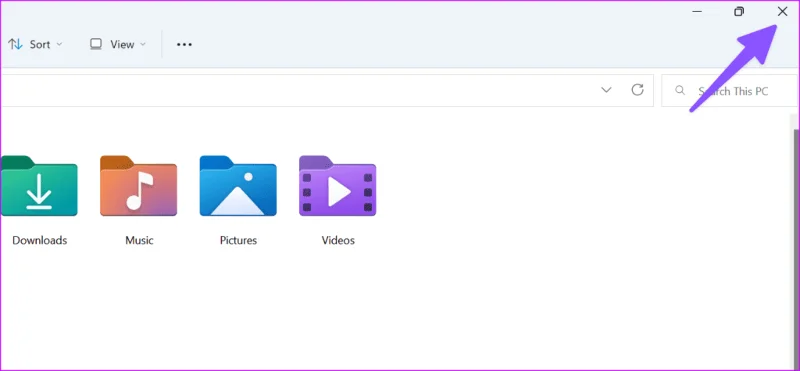Open the See more three-dots menu
The height and width of the screenshot is (371, 800).
tap(184, 44)
